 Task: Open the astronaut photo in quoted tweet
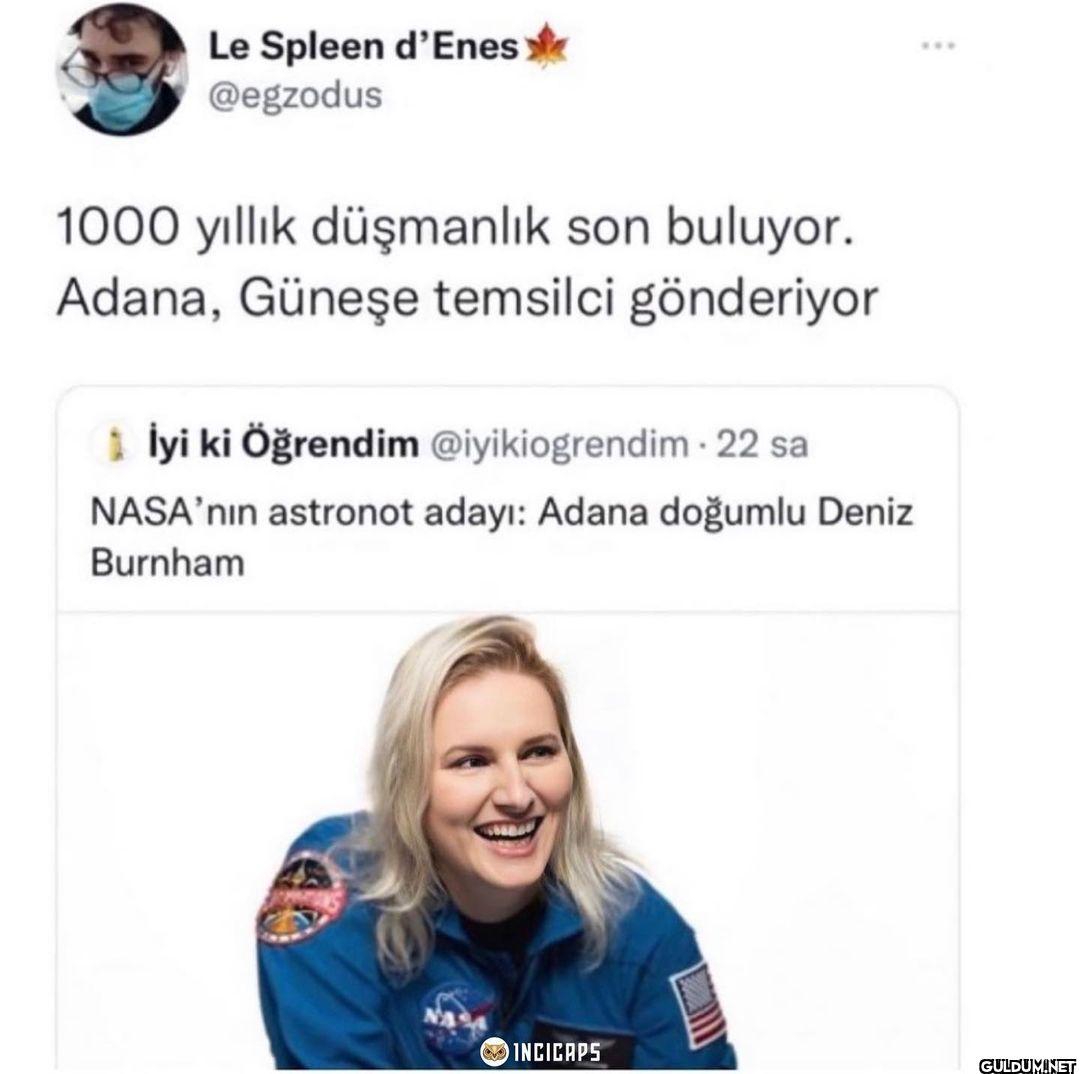pos(508,839)
